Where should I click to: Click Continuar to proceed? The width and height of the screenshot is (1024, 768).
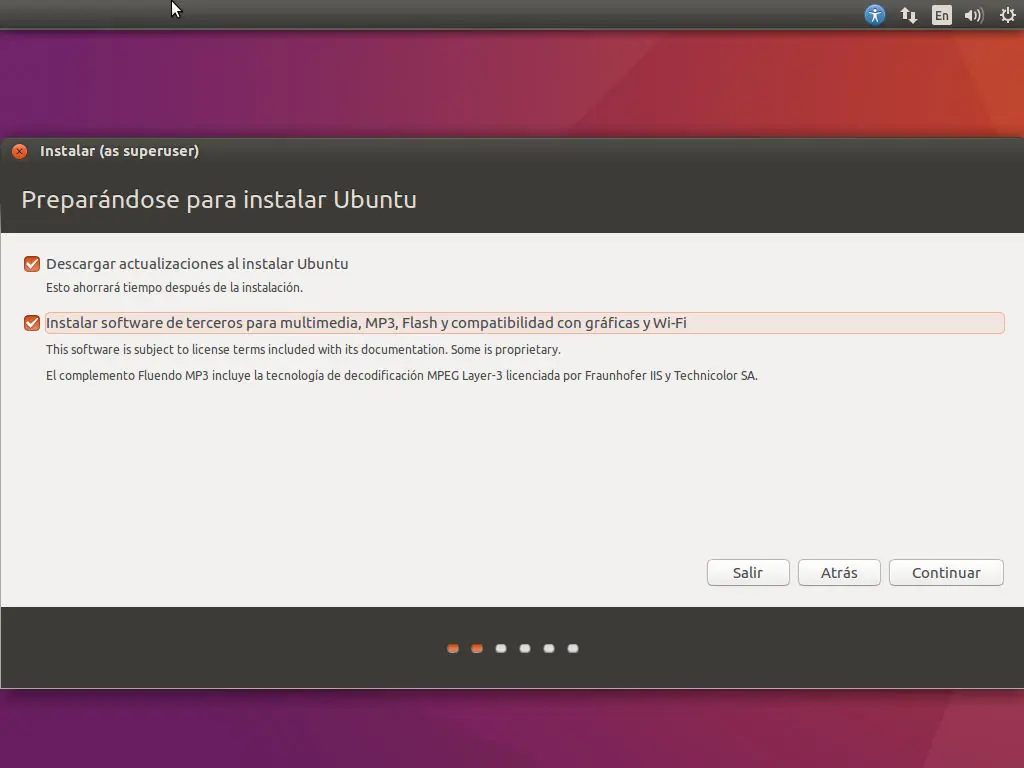[x=946, y=573]
